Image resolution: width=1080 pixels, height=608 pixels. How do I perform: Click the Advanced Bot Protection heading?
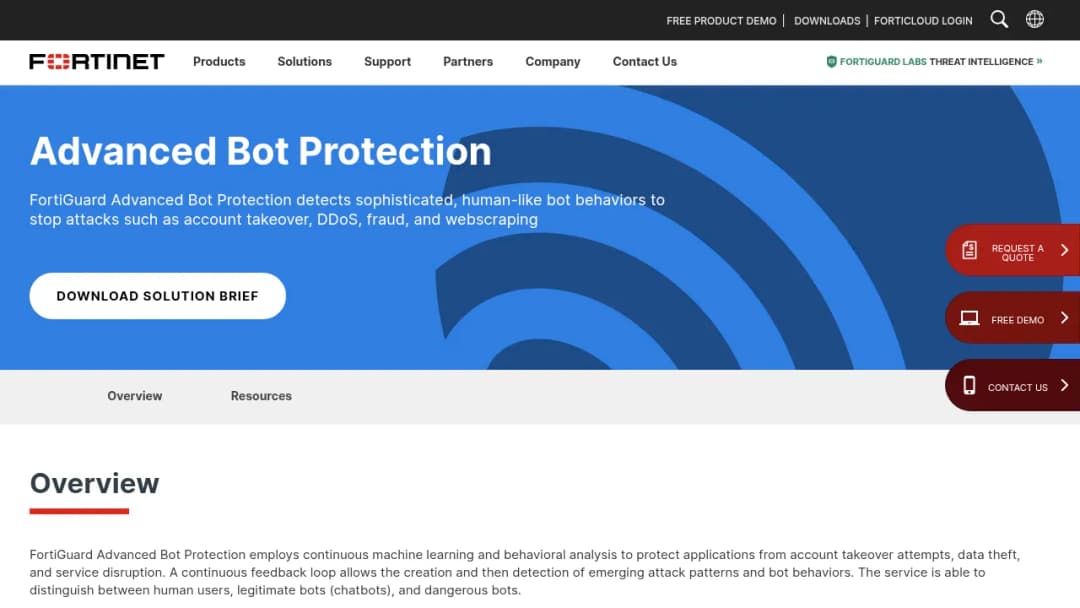(x=260, y=151)
